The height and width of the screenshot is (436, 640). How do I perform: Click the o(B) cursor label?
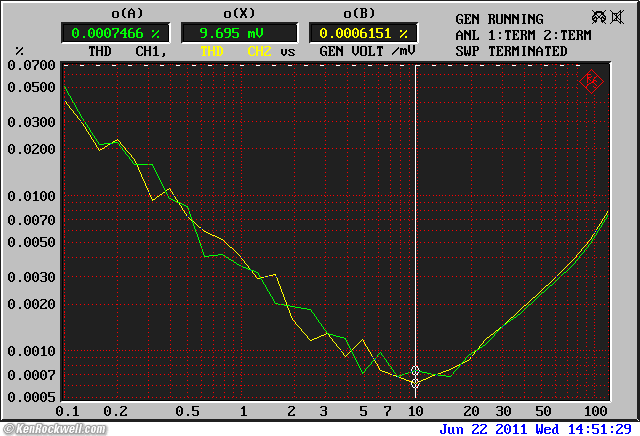click(x=359, y=13)
